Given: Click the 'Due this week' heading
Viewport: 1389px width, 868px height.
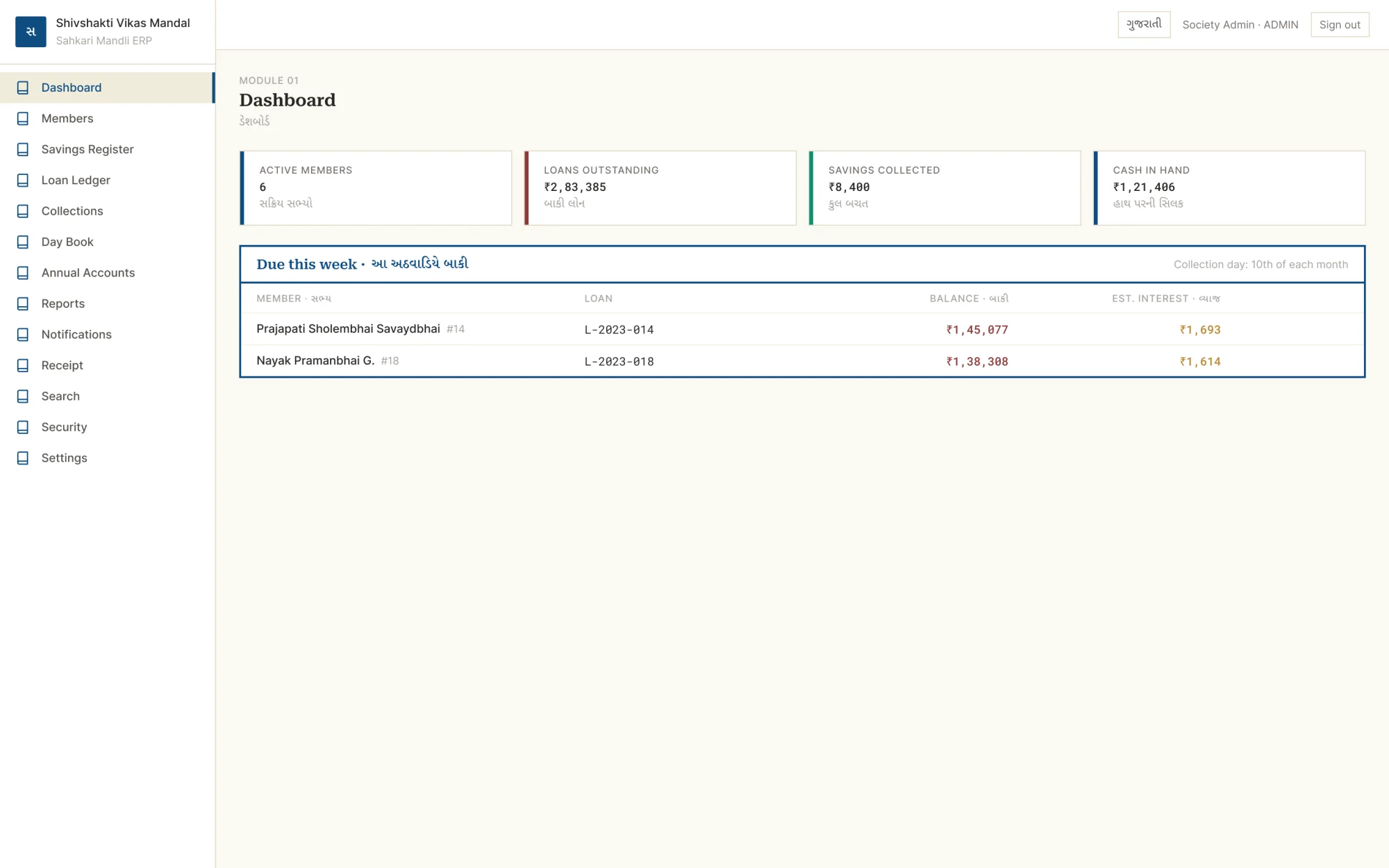Looking at the screenshot, I should click(x=363, y=264).
